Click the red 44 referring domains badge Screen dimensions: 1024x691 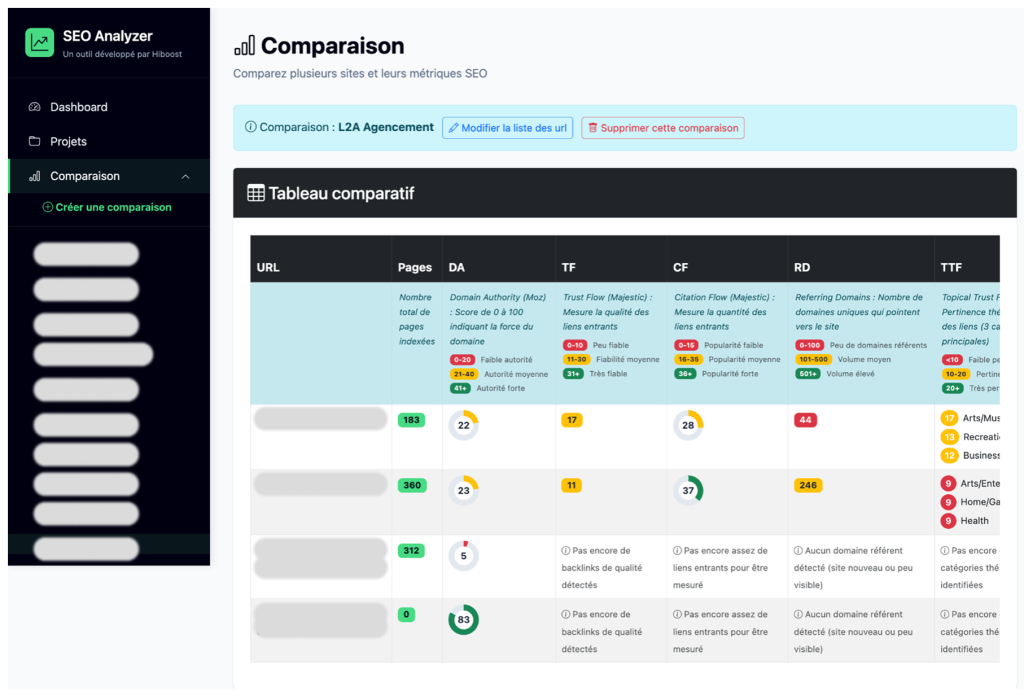(x=805, y=421)
